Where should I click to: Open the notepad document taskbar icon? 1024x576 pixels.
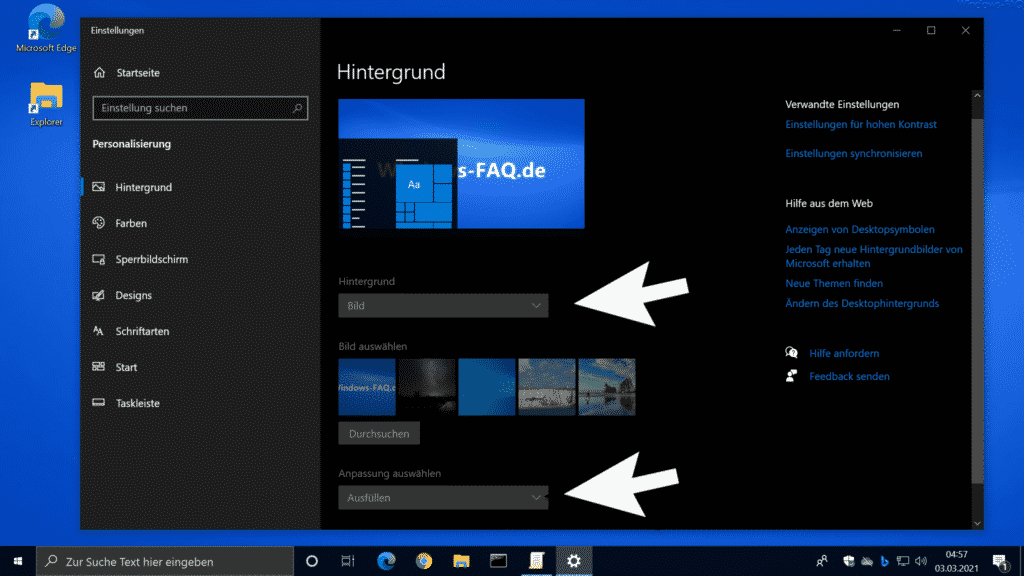536,561
